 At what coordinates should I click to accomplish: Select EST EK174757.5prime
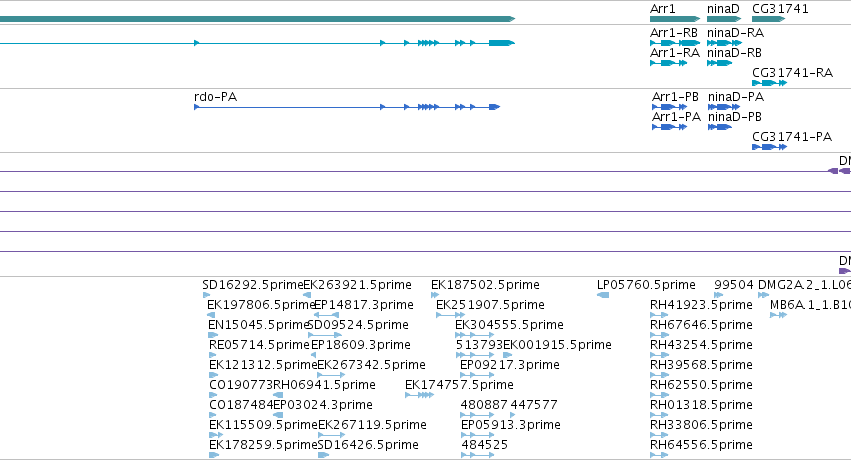459,385
